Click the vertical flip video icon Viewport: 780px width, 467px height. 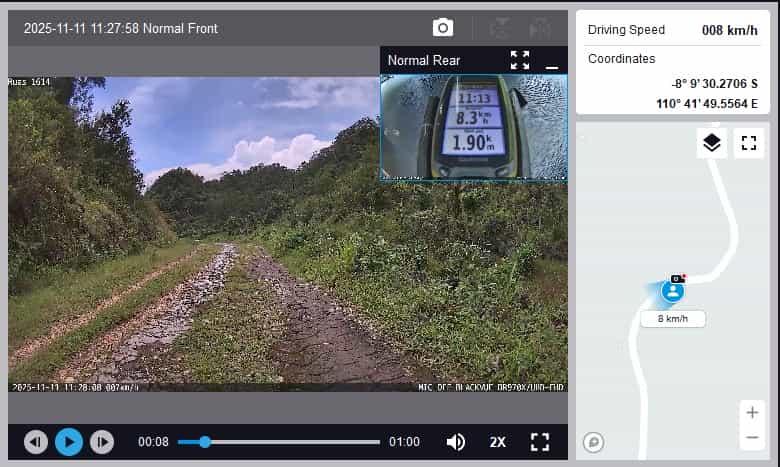[x=501, y=28]
